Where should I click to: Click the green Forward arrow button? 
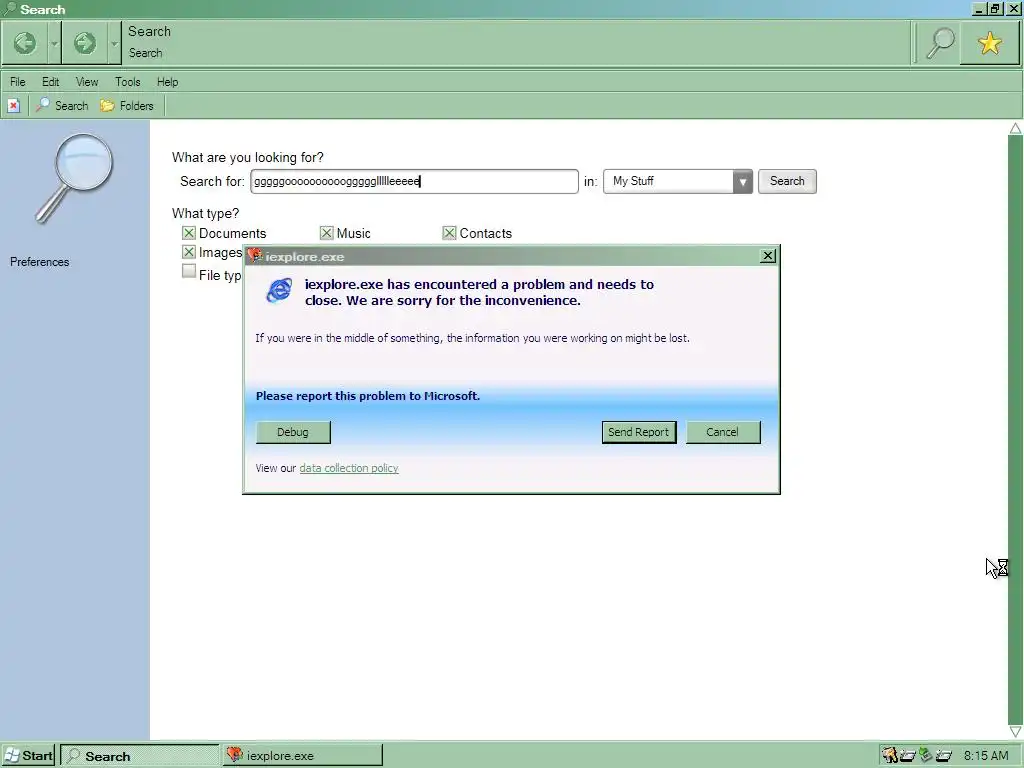click(84, 43)
